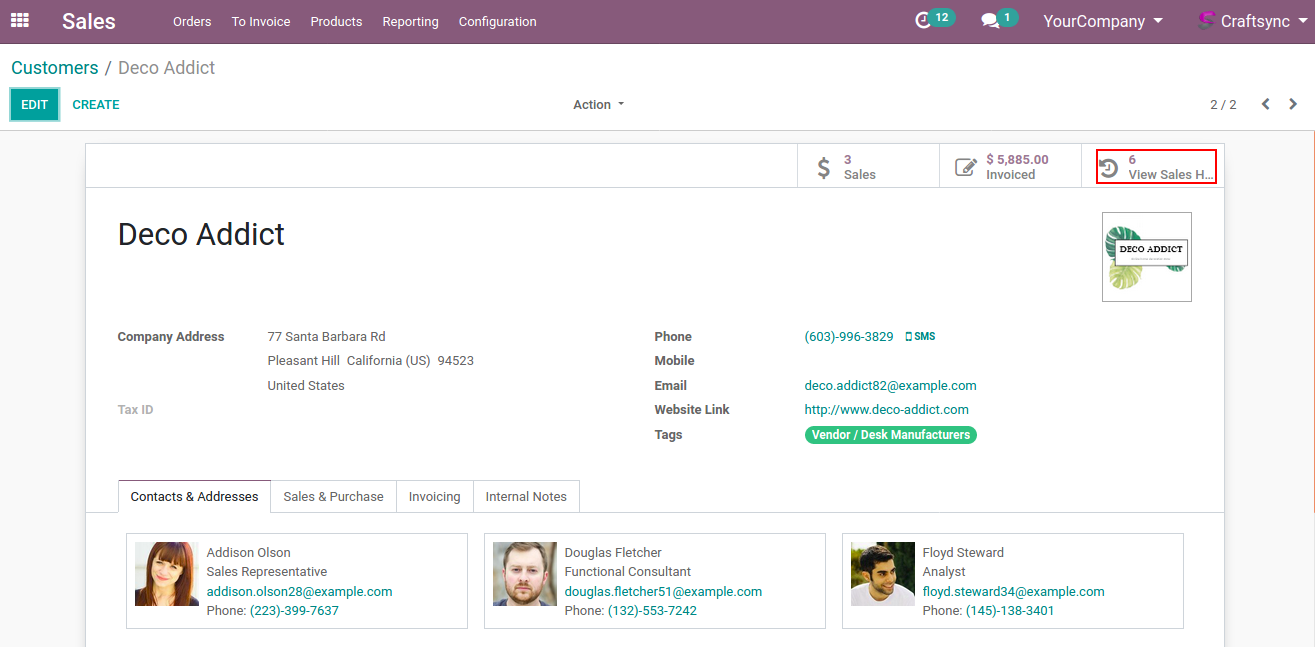Open the activities clock icon with badge 12
1315x647 pixels.
click(x=923, y=21)
